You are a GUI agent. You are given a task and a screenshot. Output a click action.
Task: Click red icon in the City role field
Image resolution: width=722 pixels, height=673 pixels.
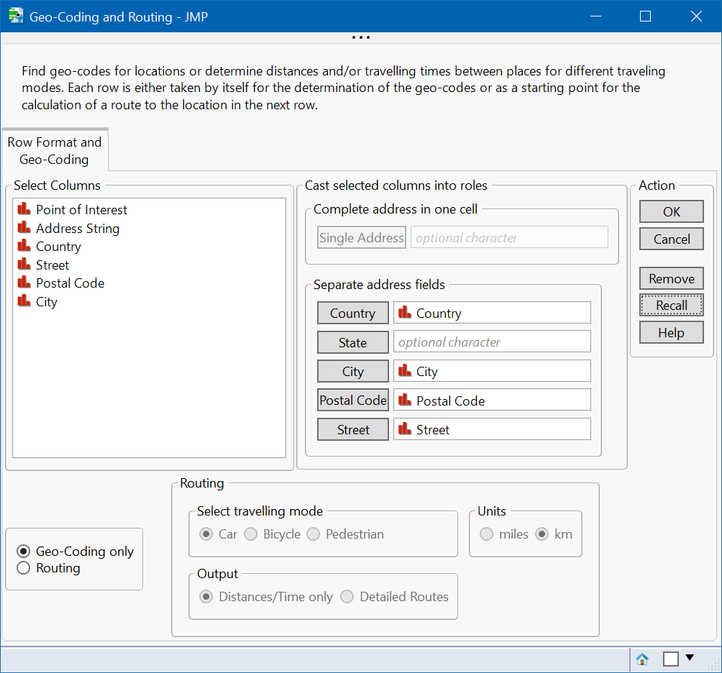click(x=405, y=371)
